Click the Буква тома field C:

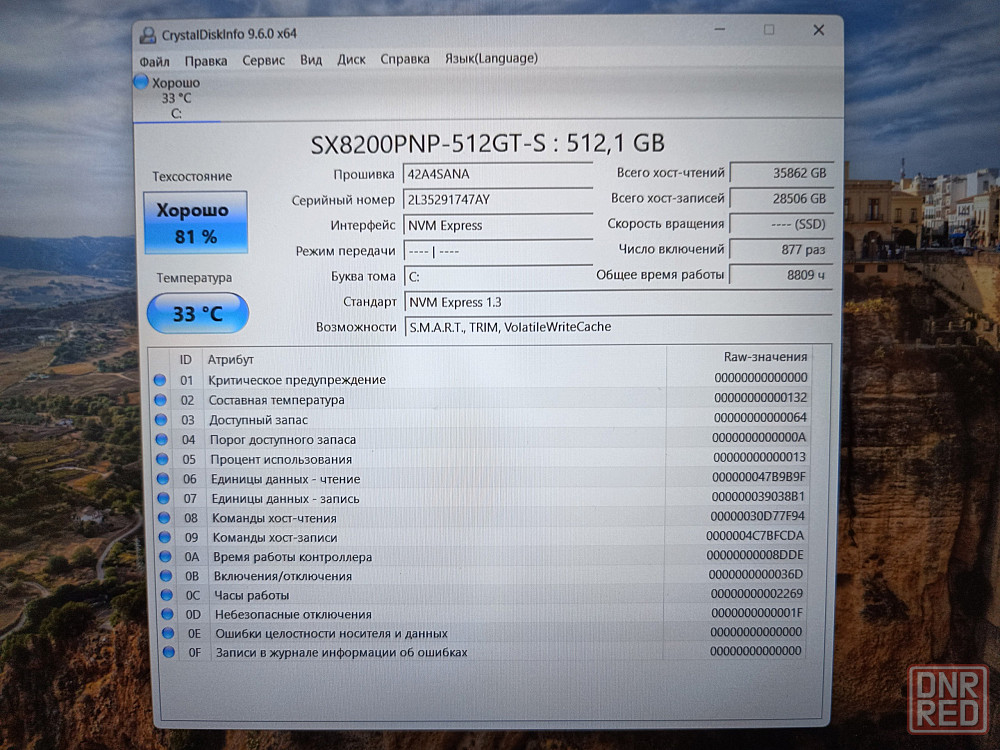[x=497, y=276]
